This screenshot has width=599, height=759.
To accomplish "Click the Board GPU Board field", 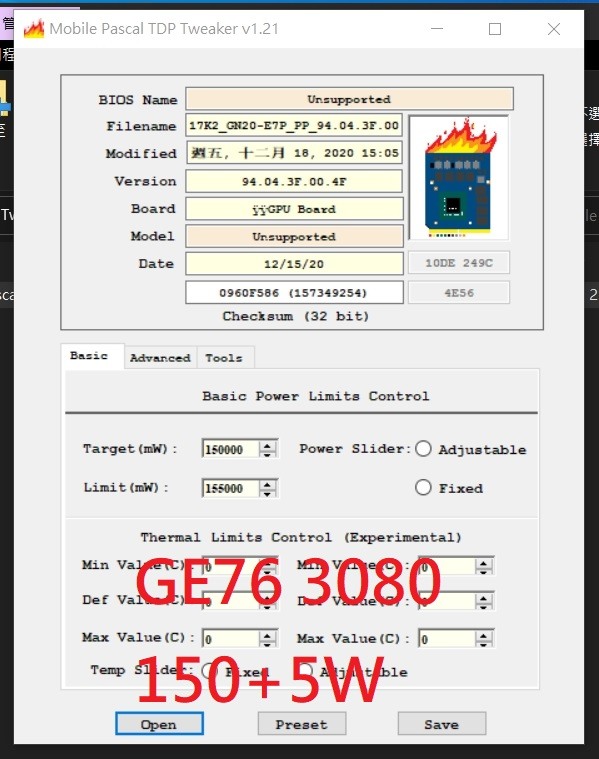I will tap(294, 209).
